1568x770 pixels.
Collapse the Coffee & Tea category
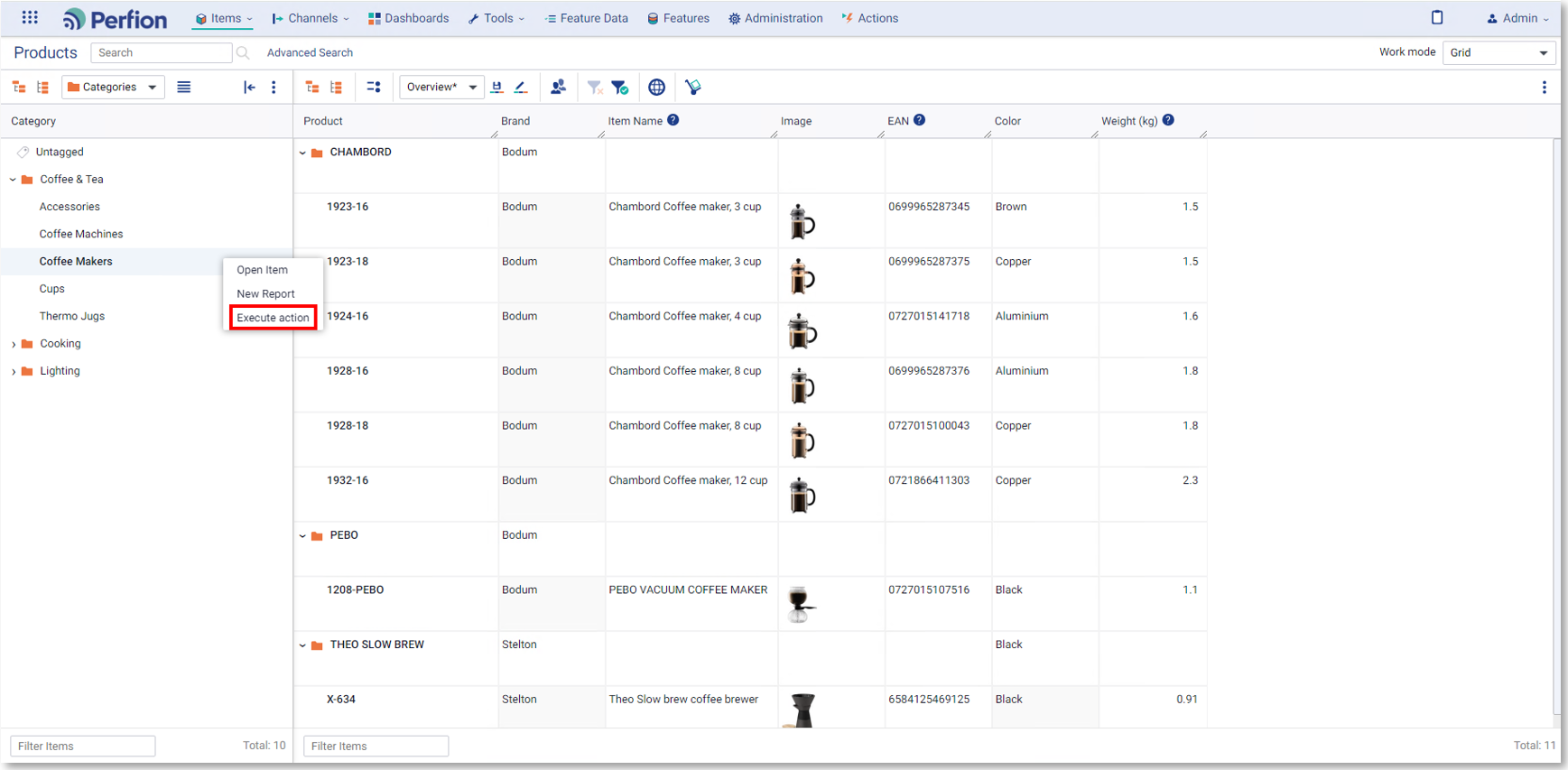click(x=13, y=180)
